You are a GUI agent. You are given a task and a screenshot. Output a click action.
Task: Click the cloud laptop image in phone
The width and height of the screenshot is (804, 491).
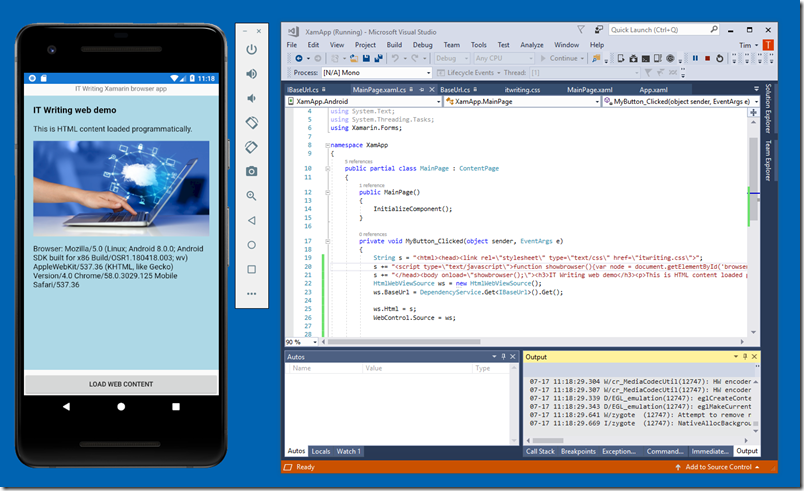[121, 189]
